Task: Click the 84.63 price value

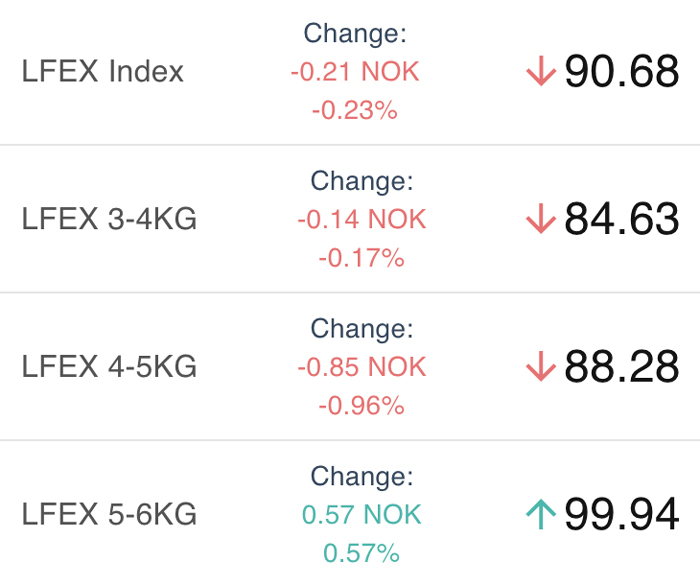Action: point(622,219)
